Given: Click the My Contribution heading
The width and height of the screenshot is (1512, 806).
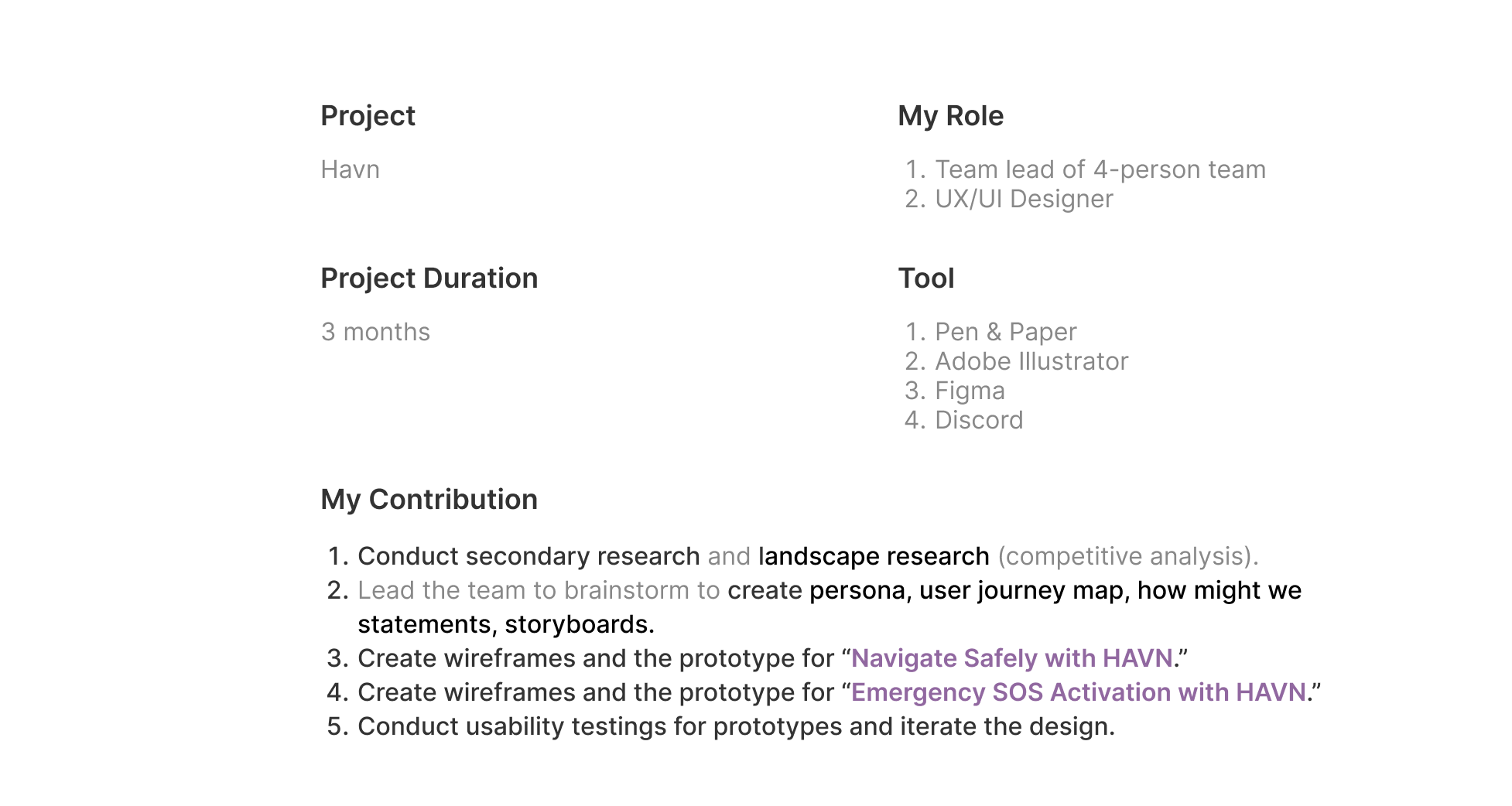Looking at the screenshot, I should [x=429, y=500].
